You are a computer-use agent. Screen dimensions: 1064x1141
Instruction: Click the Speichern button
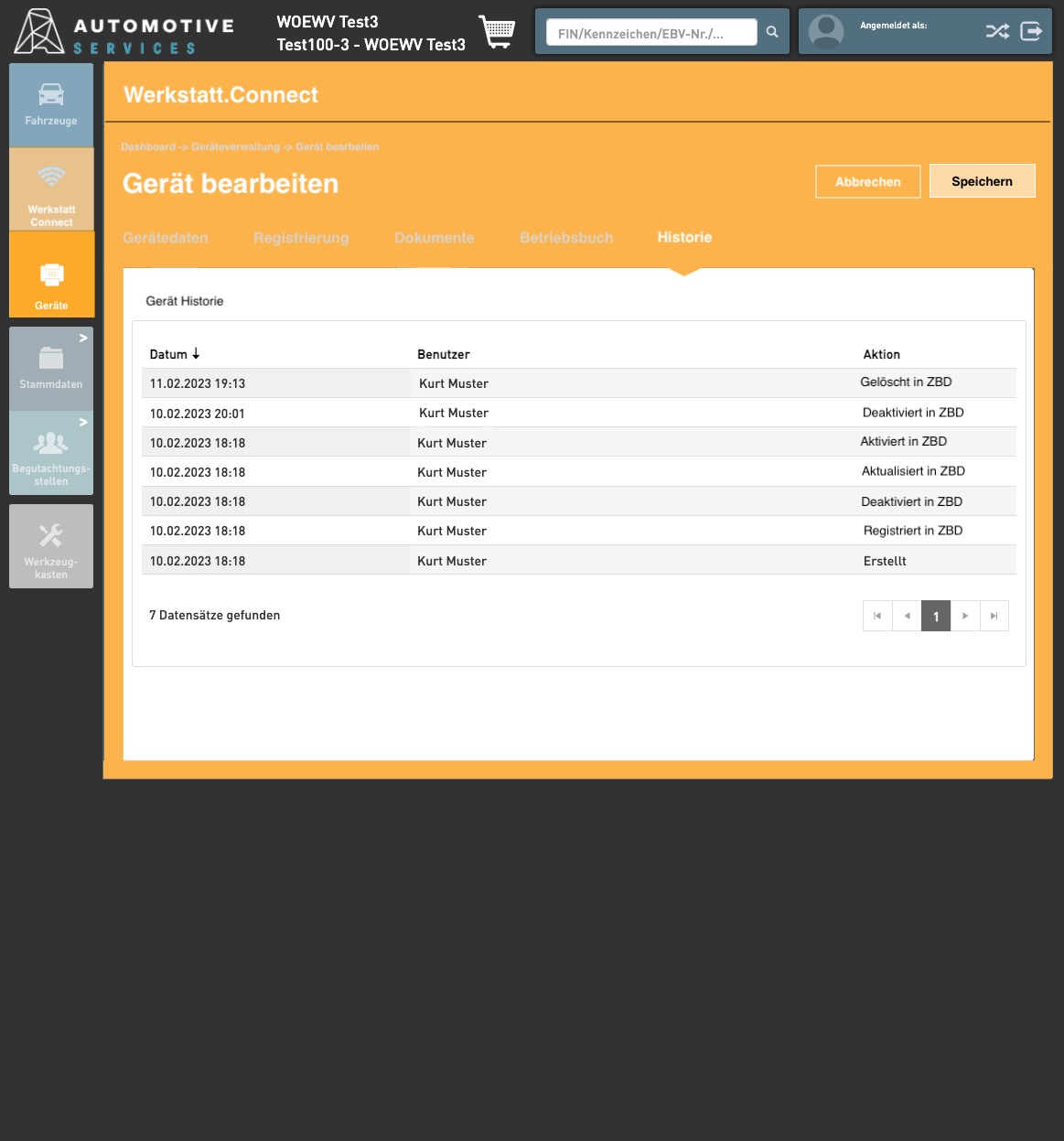coord(982,181)
